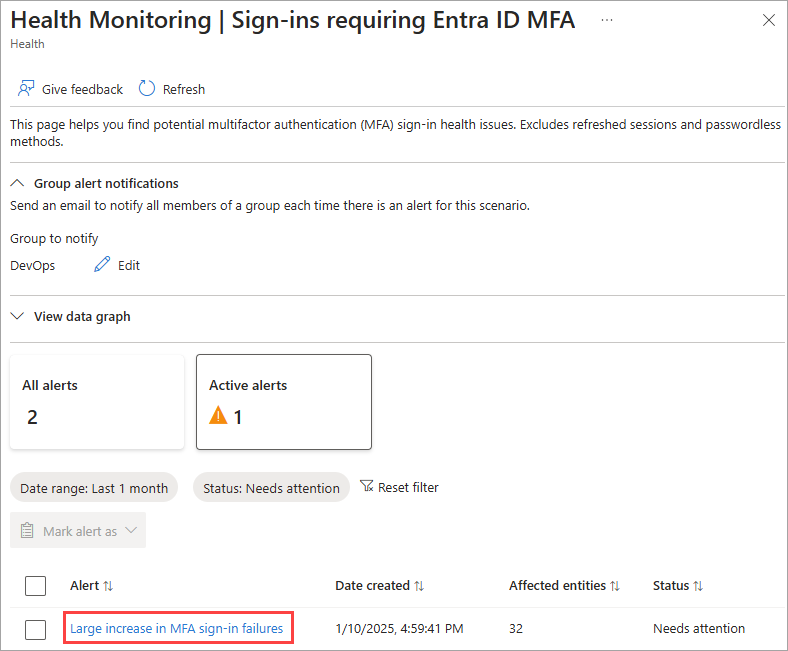The image size is (788, 651).
Task: Click the Date range filter pill
Action: (x=94, y=488)
